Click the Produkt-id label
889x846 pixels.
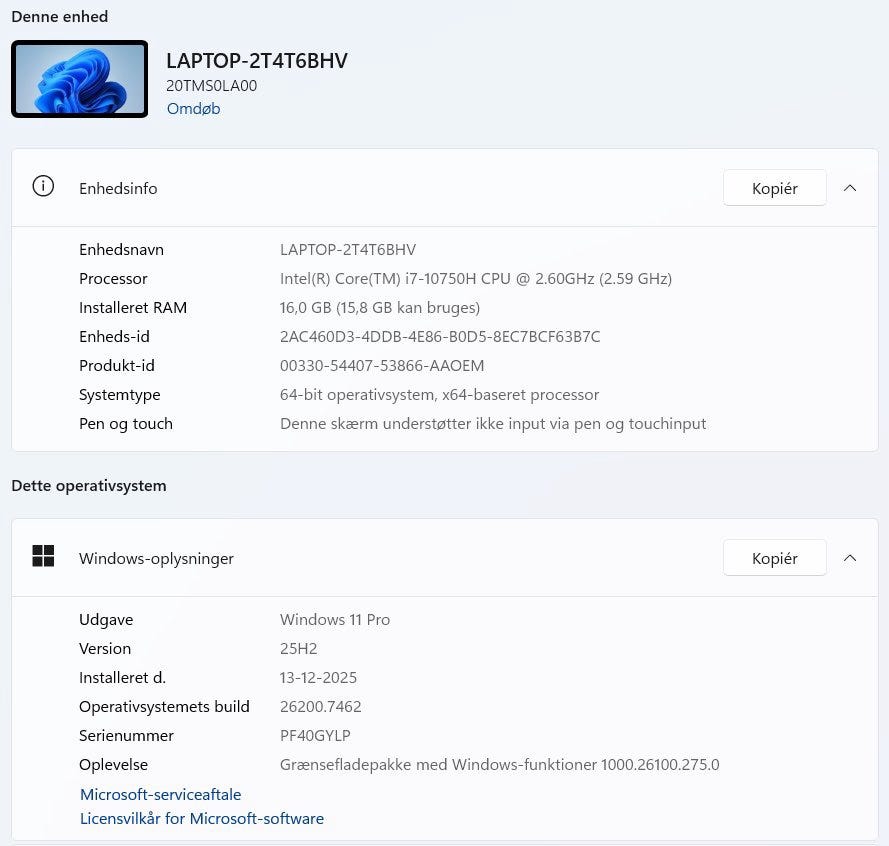[117, 365]
